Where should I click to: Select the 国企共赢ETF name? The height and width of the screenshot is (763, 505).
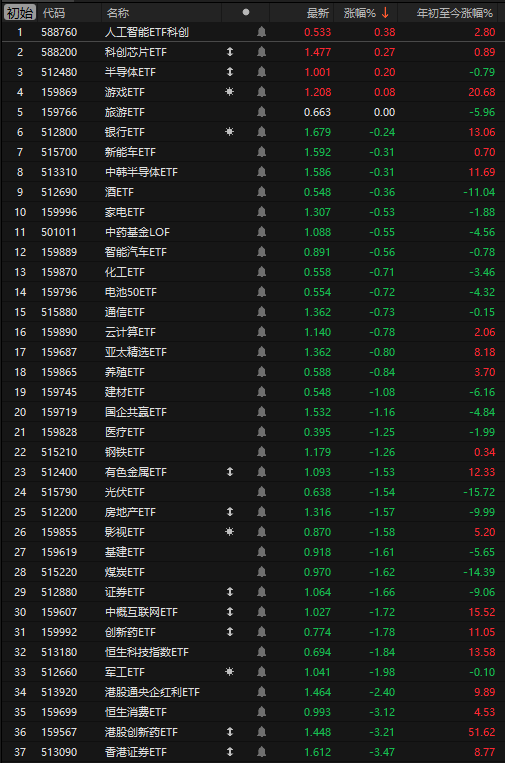[x=136, y=412]
